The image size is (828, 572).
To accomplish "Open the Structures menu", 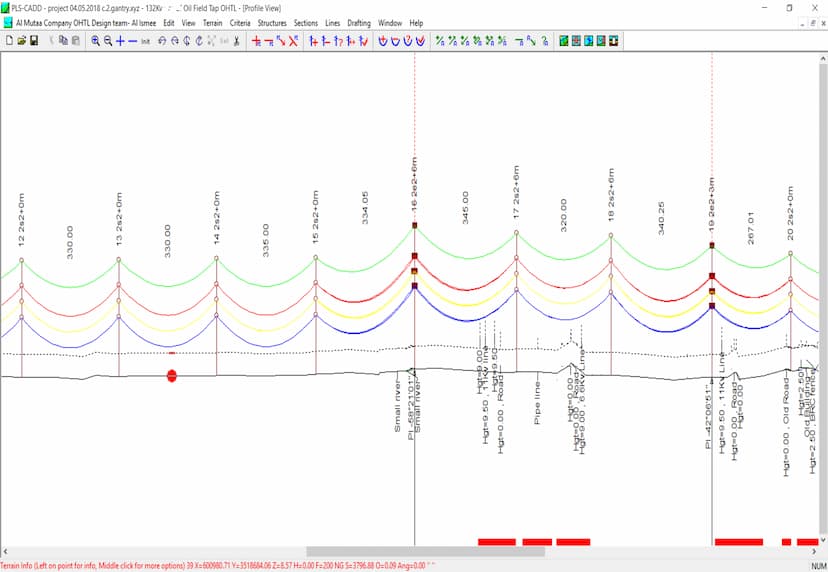I will click(x=272, y=23).
